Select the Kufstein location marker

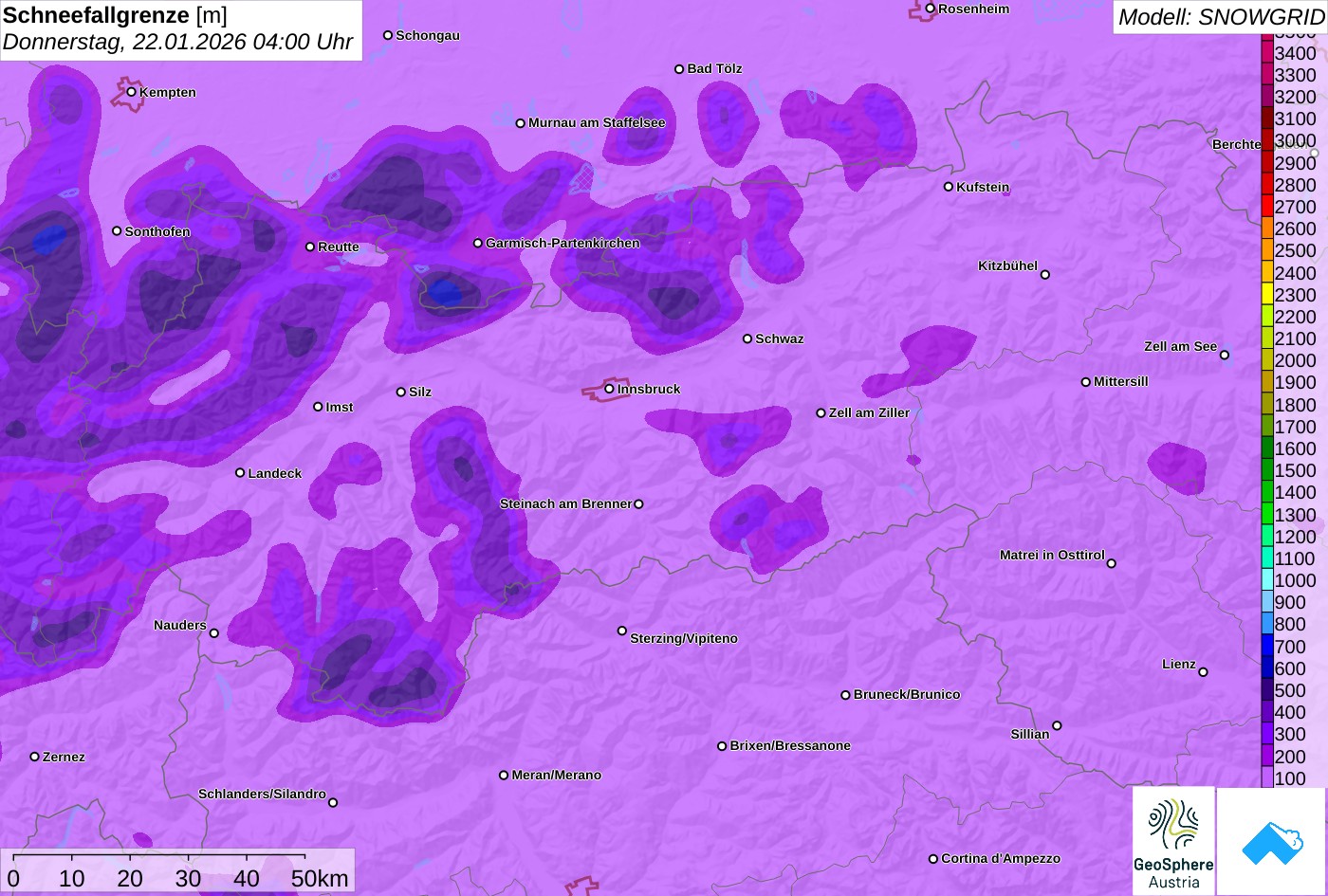click(949, 187)
